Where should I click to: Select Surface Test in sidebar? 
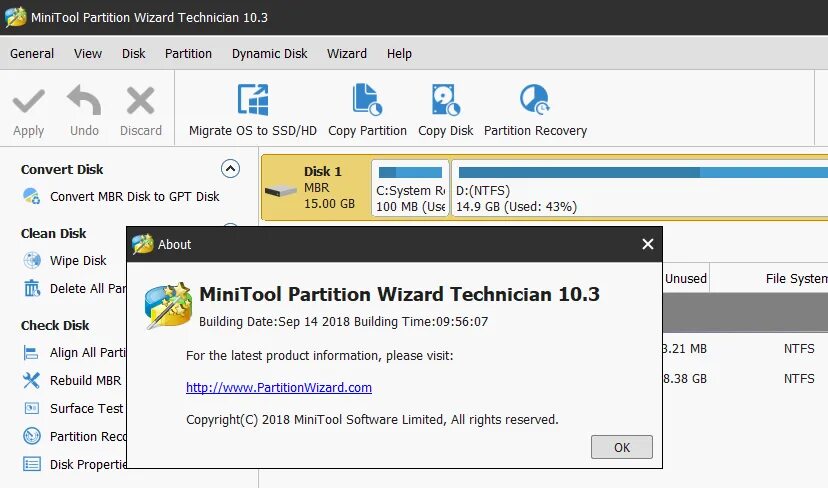pyautogui.click(x=87, y=408)
